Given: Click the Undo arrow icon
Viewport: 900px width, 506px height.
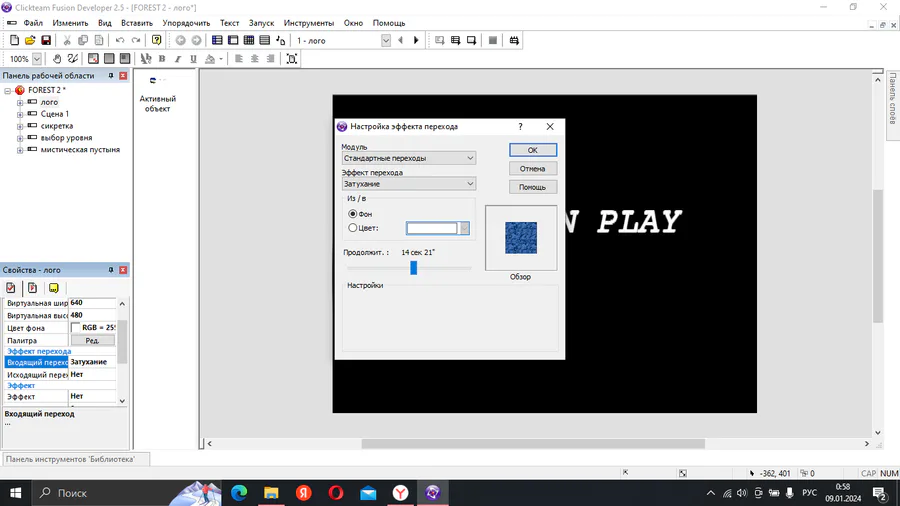Looking at the screenshot, I should pos(120,41).
